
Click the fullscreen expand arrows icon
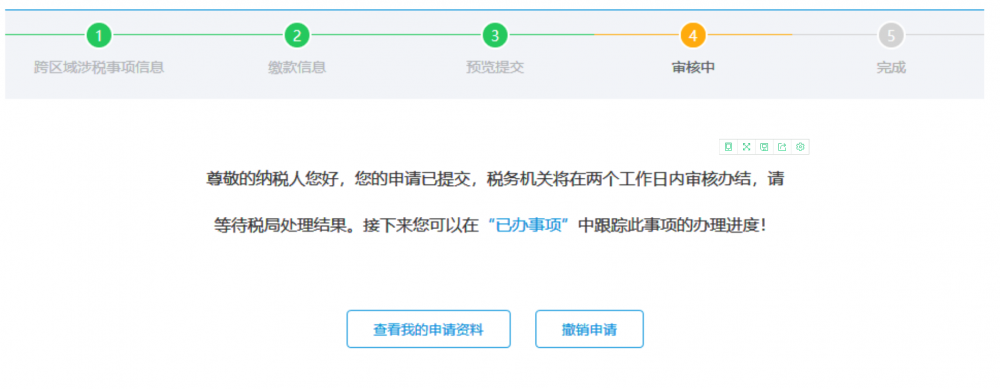(746, 147)
